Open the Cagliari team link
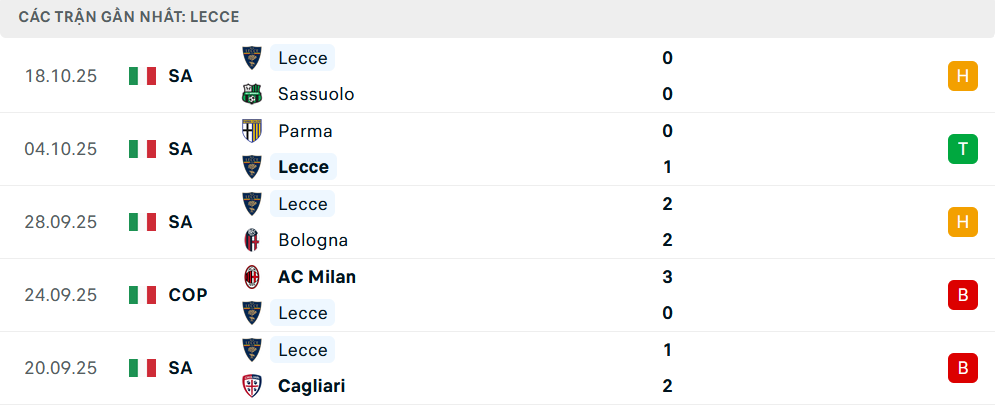The image size is (997, 411). click(312, 386)
